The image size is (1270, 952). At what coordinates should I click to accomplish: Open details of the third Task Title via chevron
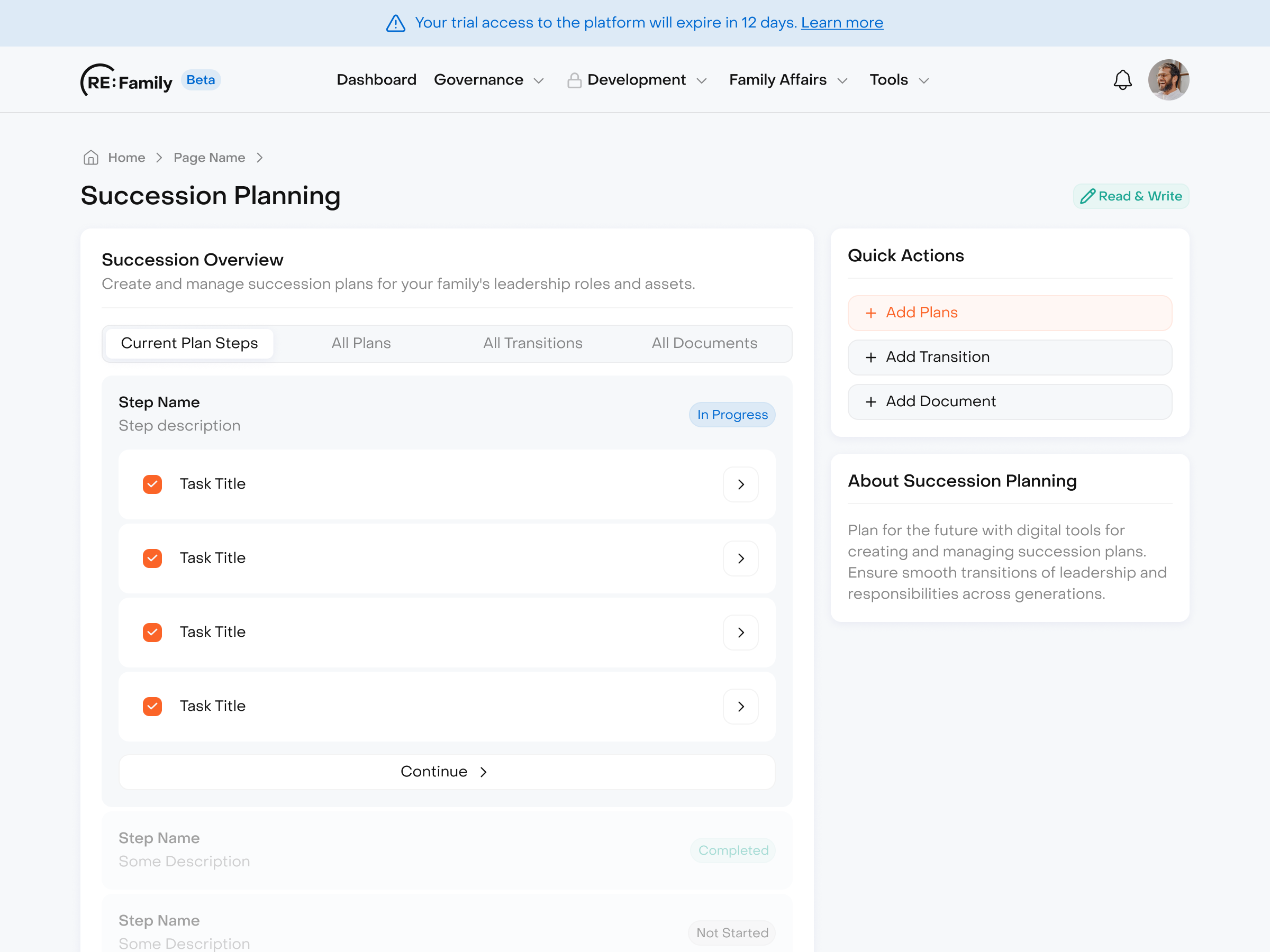pos(741,633)
